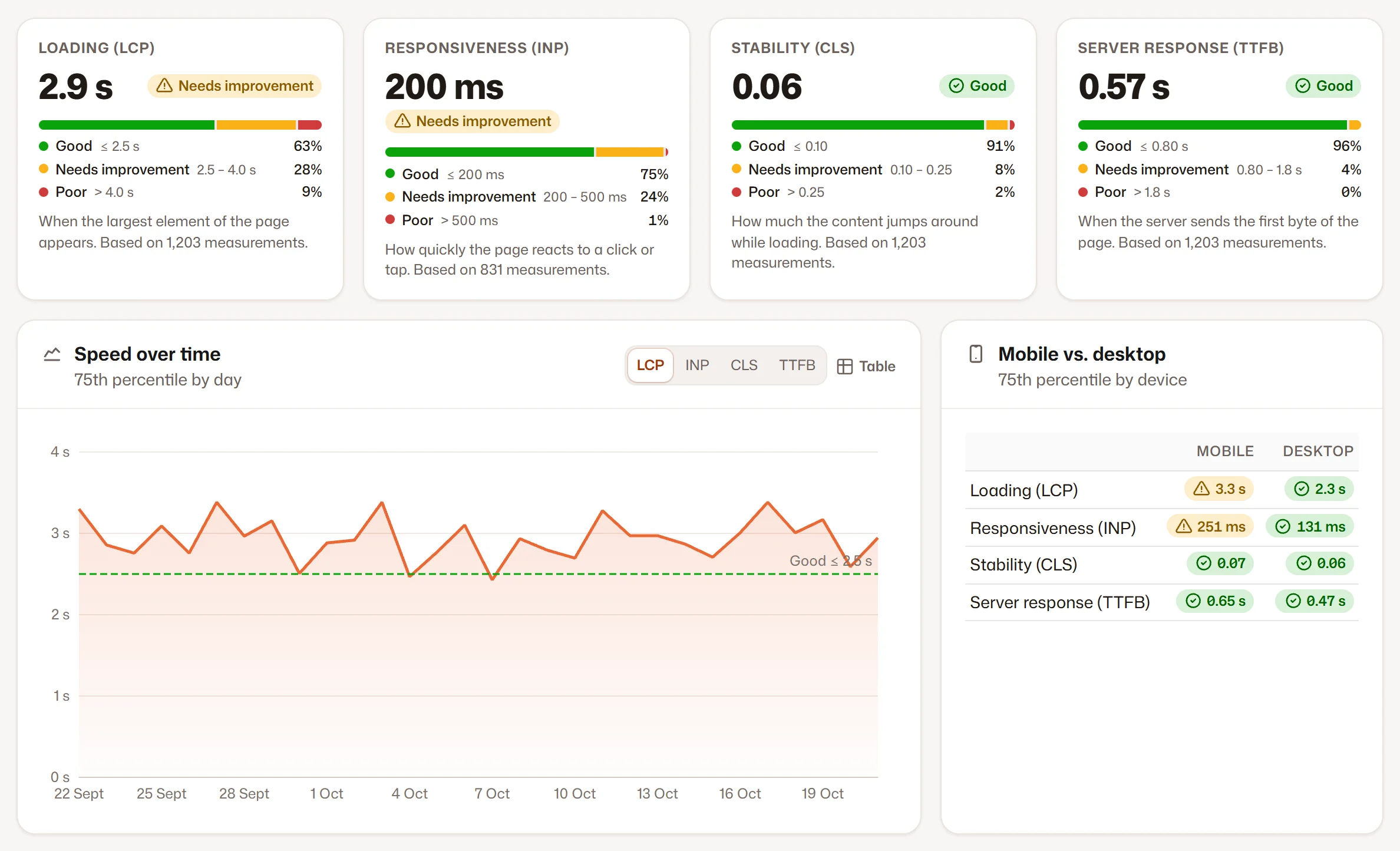This screenshot has height=851, width=1400.
Task: Click the Responsiveness (INP) row label in table
Action: 1053,528
